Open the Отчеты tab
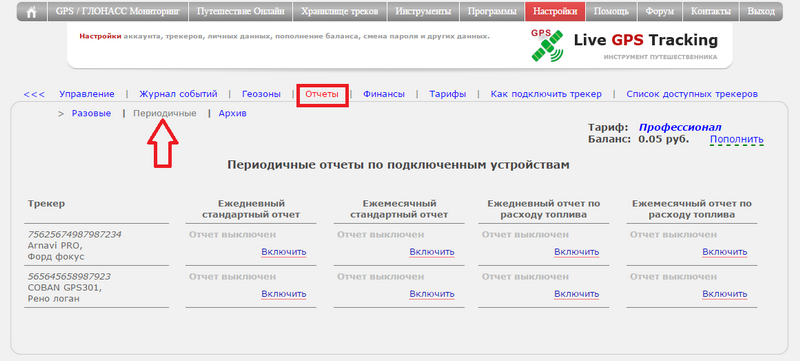 coord(322,94)
